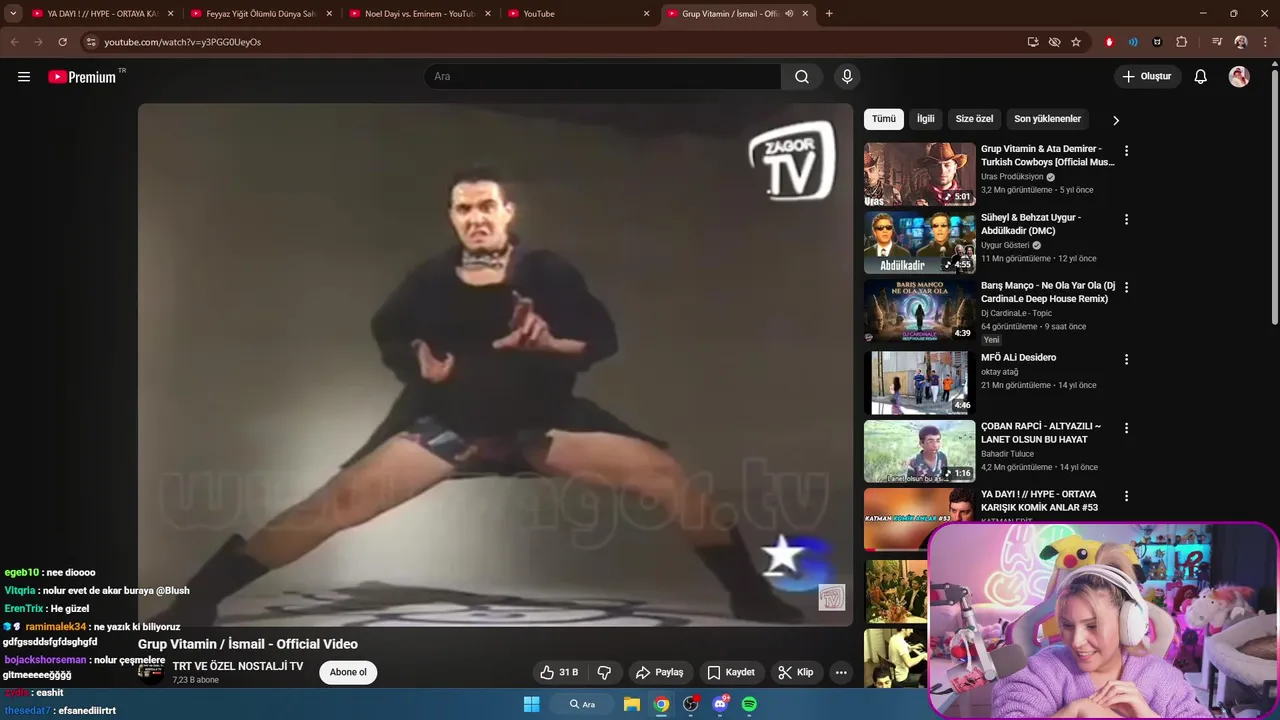Open the YouTube account avatar menu

pyautogui.click(x=1239, y=77)
